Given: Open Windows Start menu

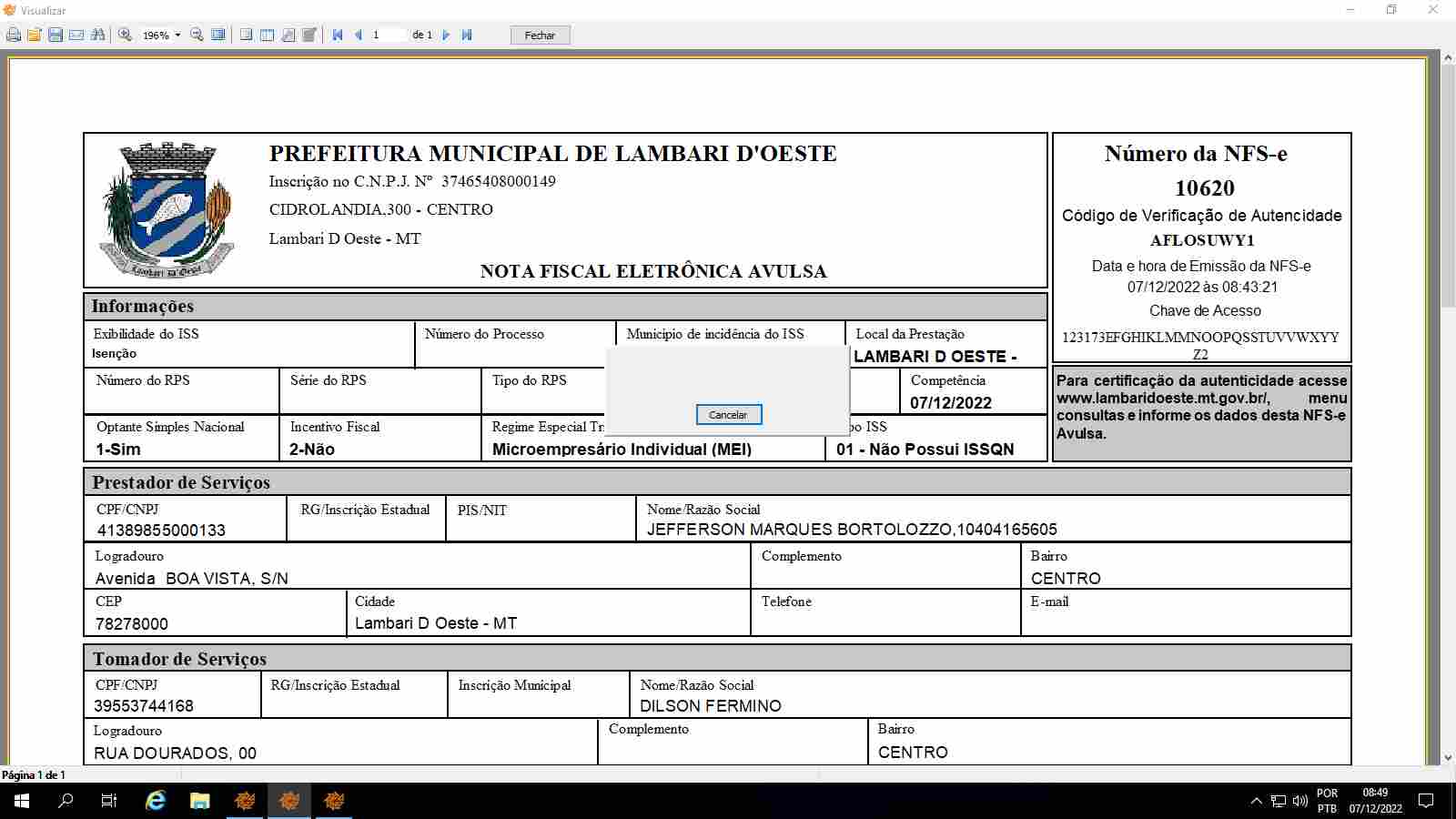Looking at the screenshot, I should pos(22,801).
